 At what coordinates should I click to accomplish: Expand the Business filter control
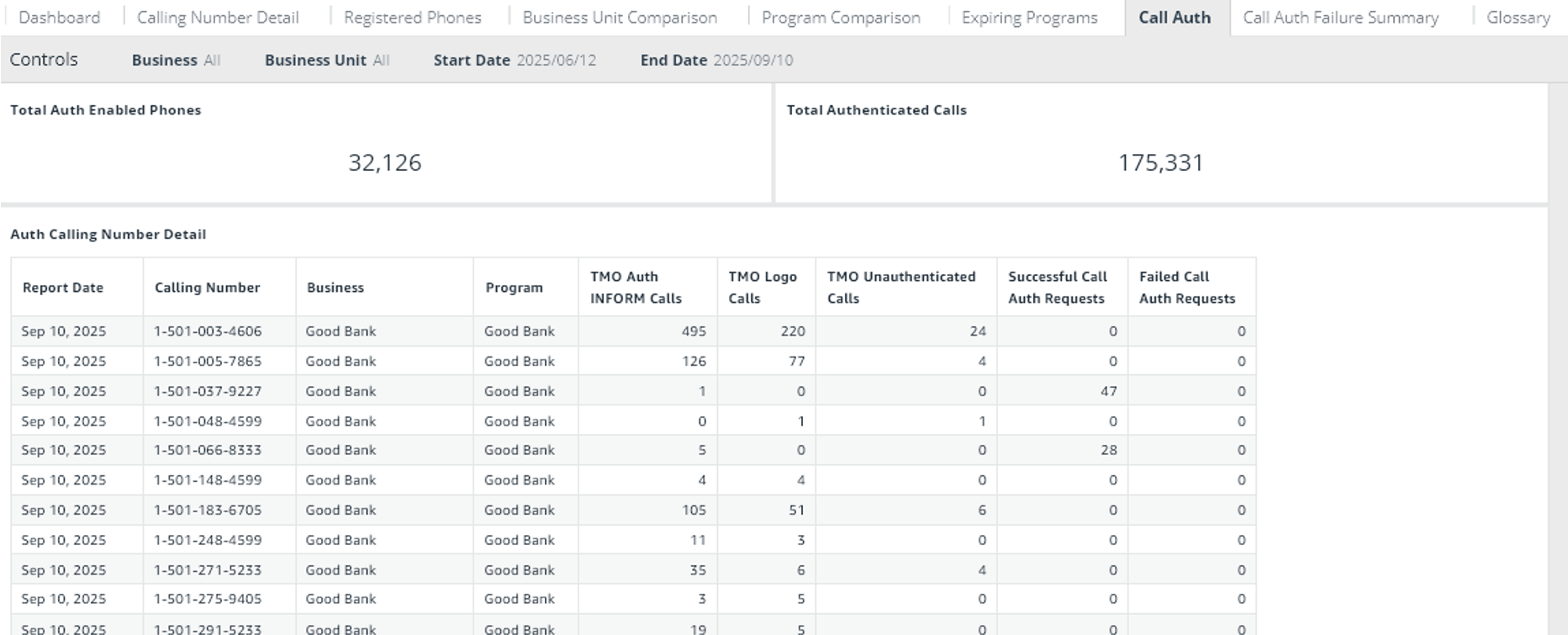click(176, 60)
